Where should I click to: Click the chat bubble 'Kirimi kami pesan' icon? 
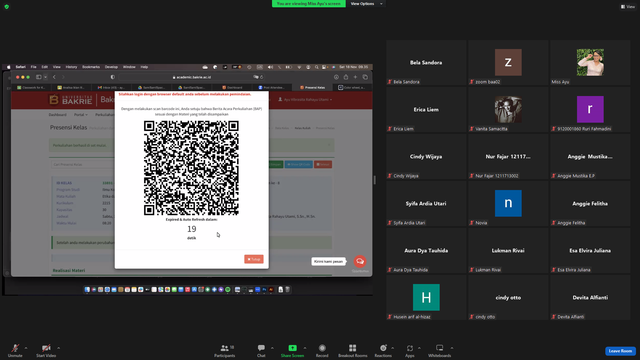[x=360, y=261]
